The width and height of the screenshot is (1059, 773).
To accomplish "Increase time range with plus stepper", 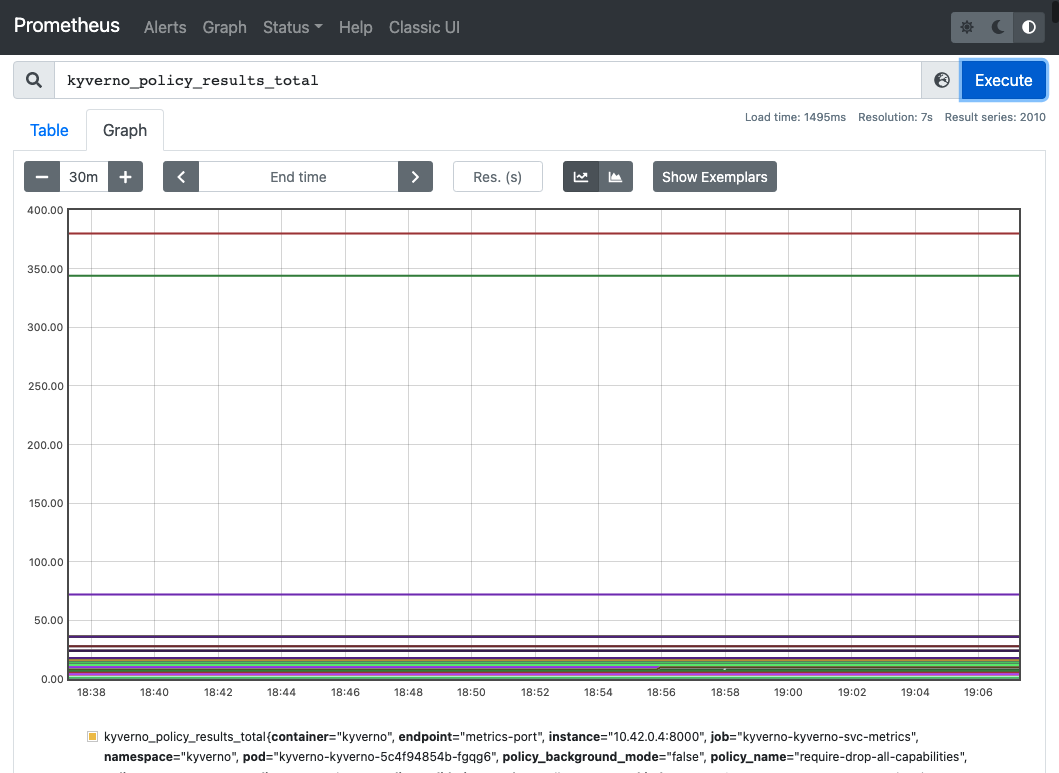I will [125, 176].
